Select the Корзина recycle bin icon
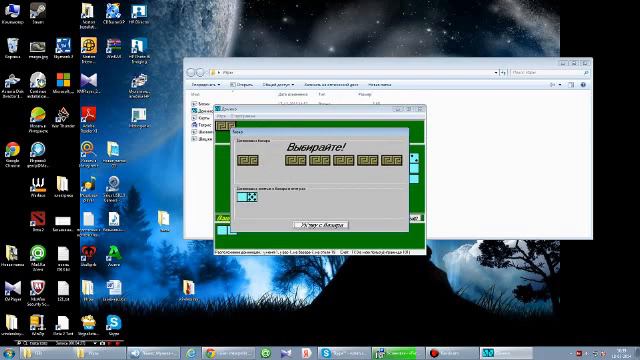Viewport: 640px width, 360px height. click(x=12, y=48)
